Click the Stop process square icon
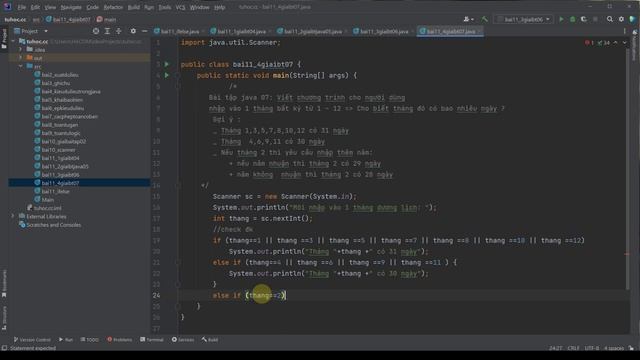 click(595, 19)
